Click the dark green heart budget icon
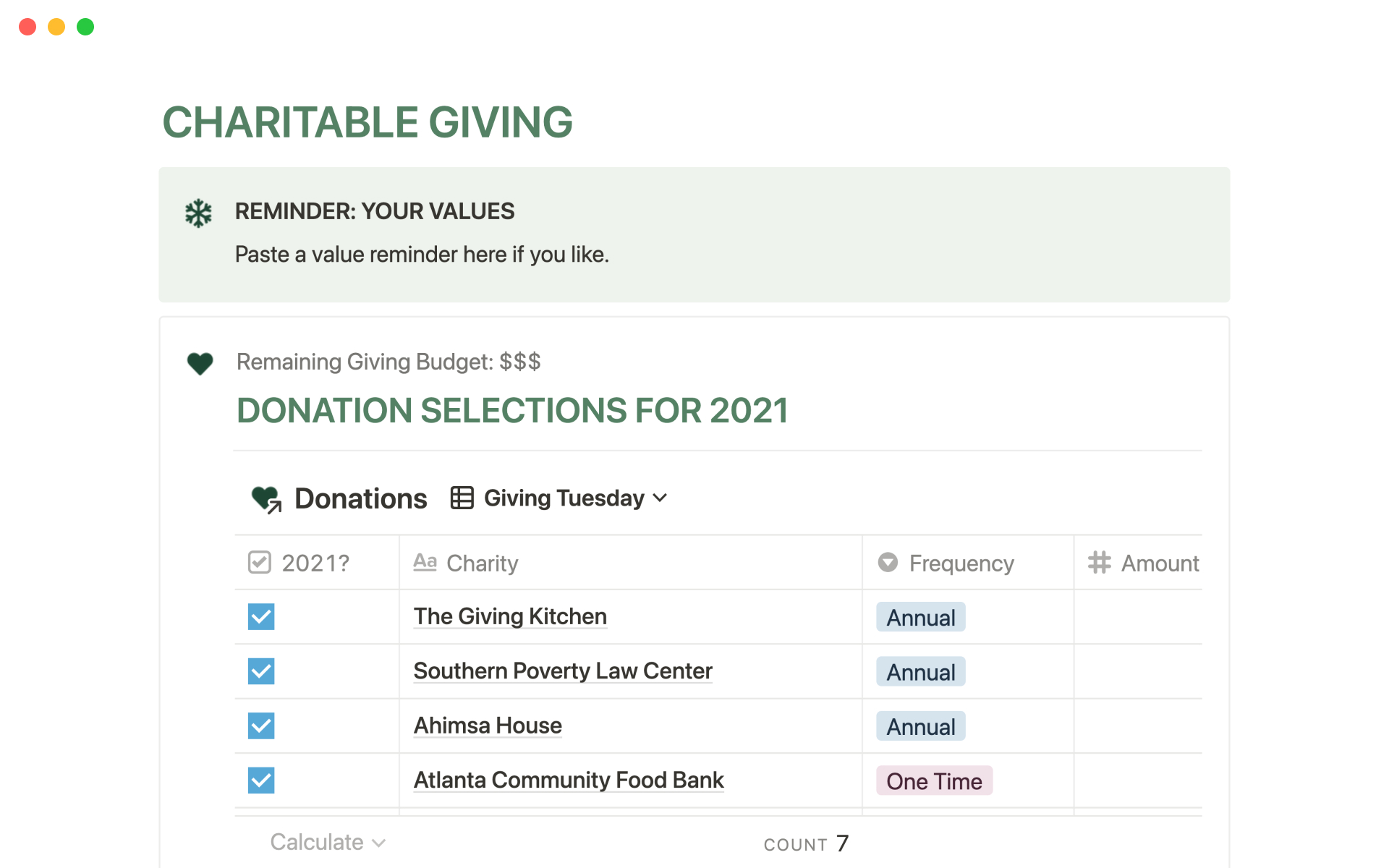 [200, 363]
